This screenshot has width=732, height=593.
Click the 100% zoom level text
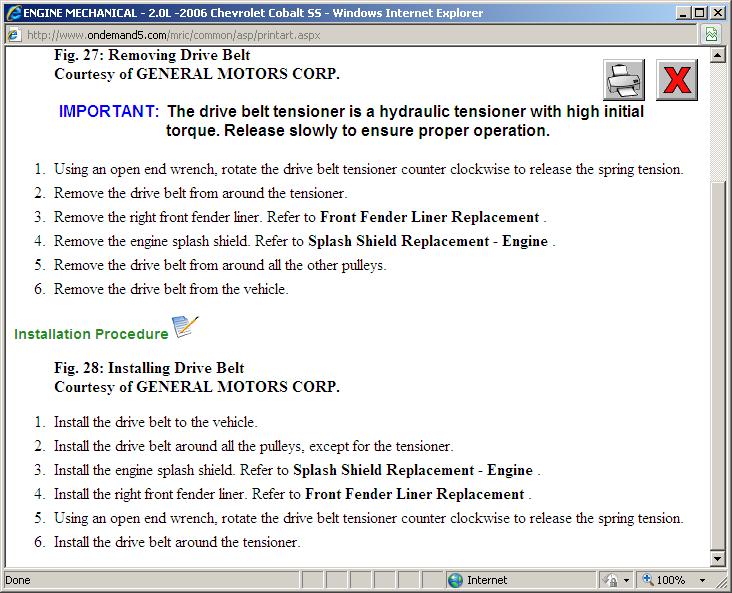click(x=670, y=580)
